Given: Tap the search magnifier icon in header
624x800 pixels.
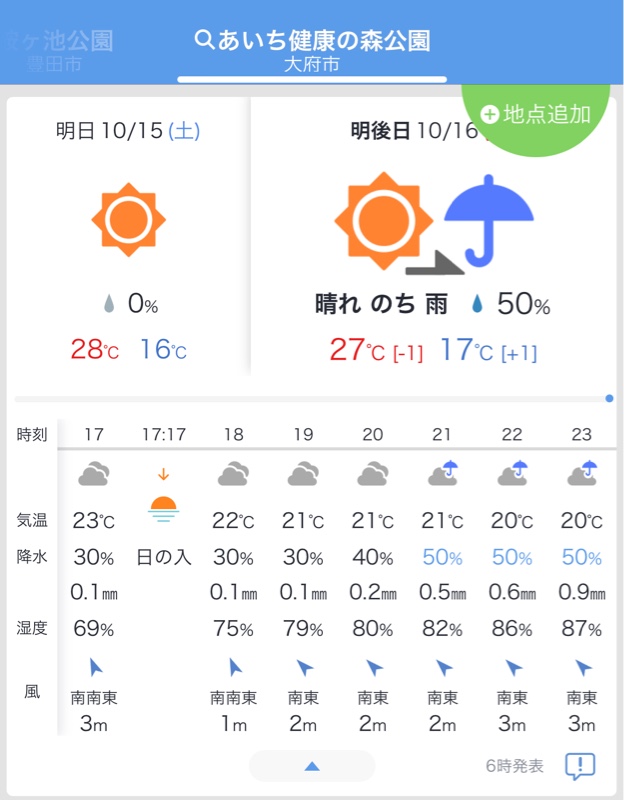Looking at the screenshot, I should pyautogui.click(x=204, y=40).
